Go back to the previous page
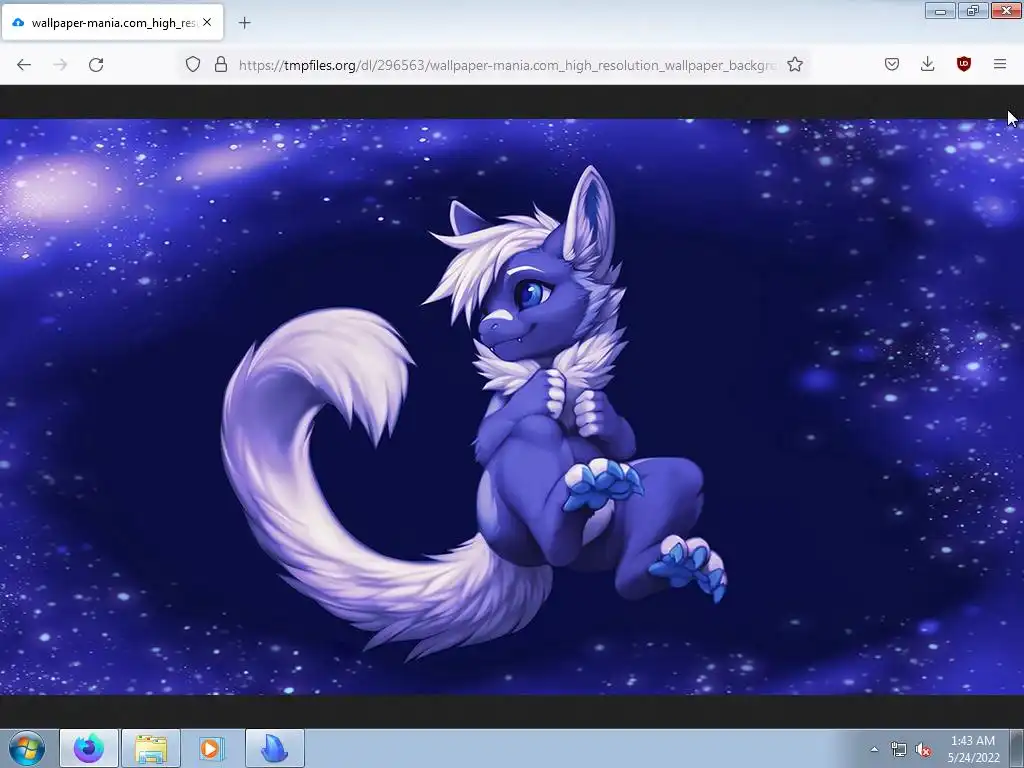This screenshot has height=768, width=1024. [24, 65]
